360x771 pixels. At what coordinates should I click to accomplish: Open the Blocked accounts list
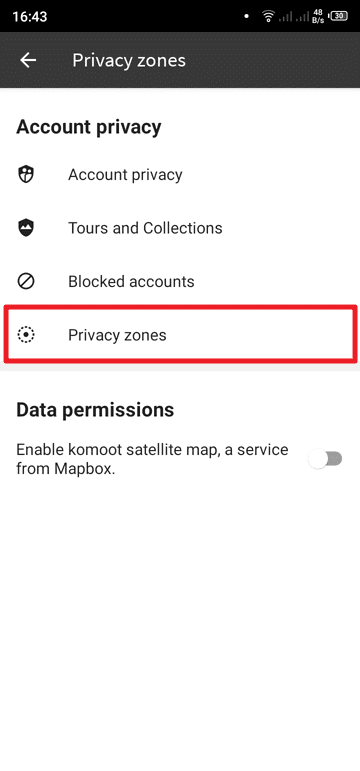click(180, 282)
